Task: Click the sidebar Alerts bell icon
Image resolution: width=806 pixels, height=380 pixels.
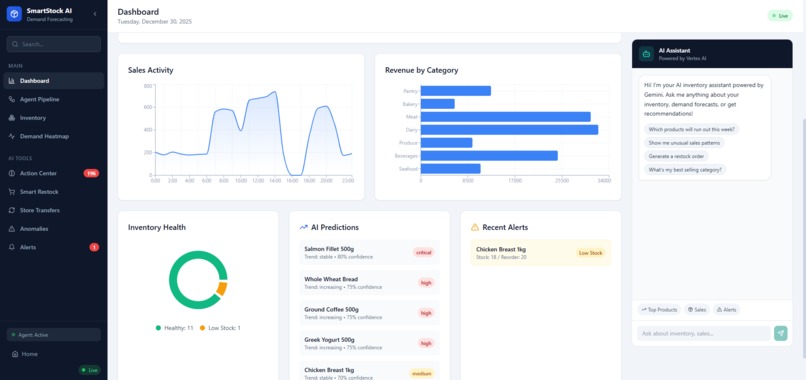Action: [x=12, y=247]
